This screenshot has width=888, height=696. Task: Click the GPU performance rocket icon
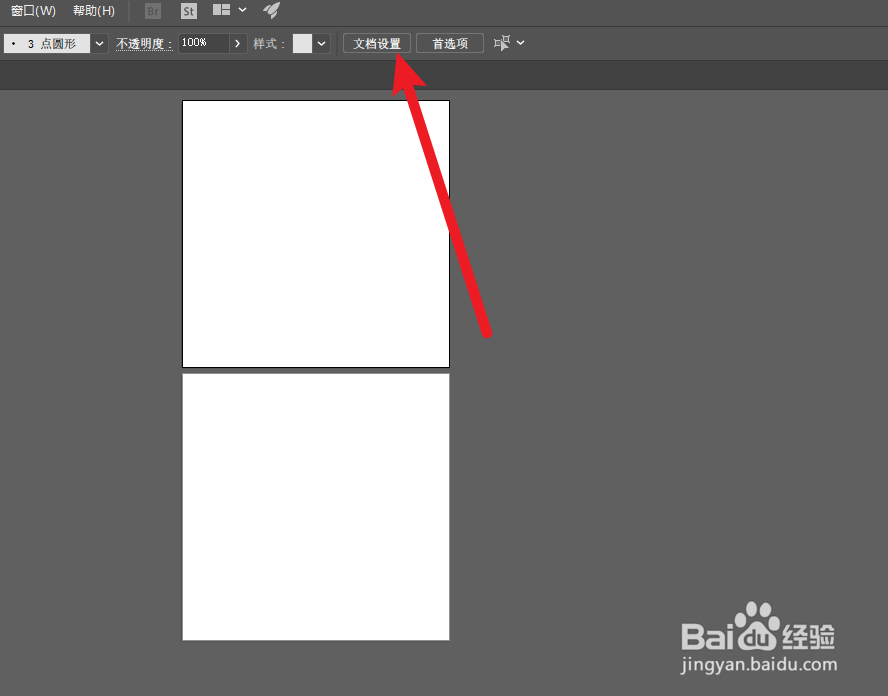[x=272, y=10]
